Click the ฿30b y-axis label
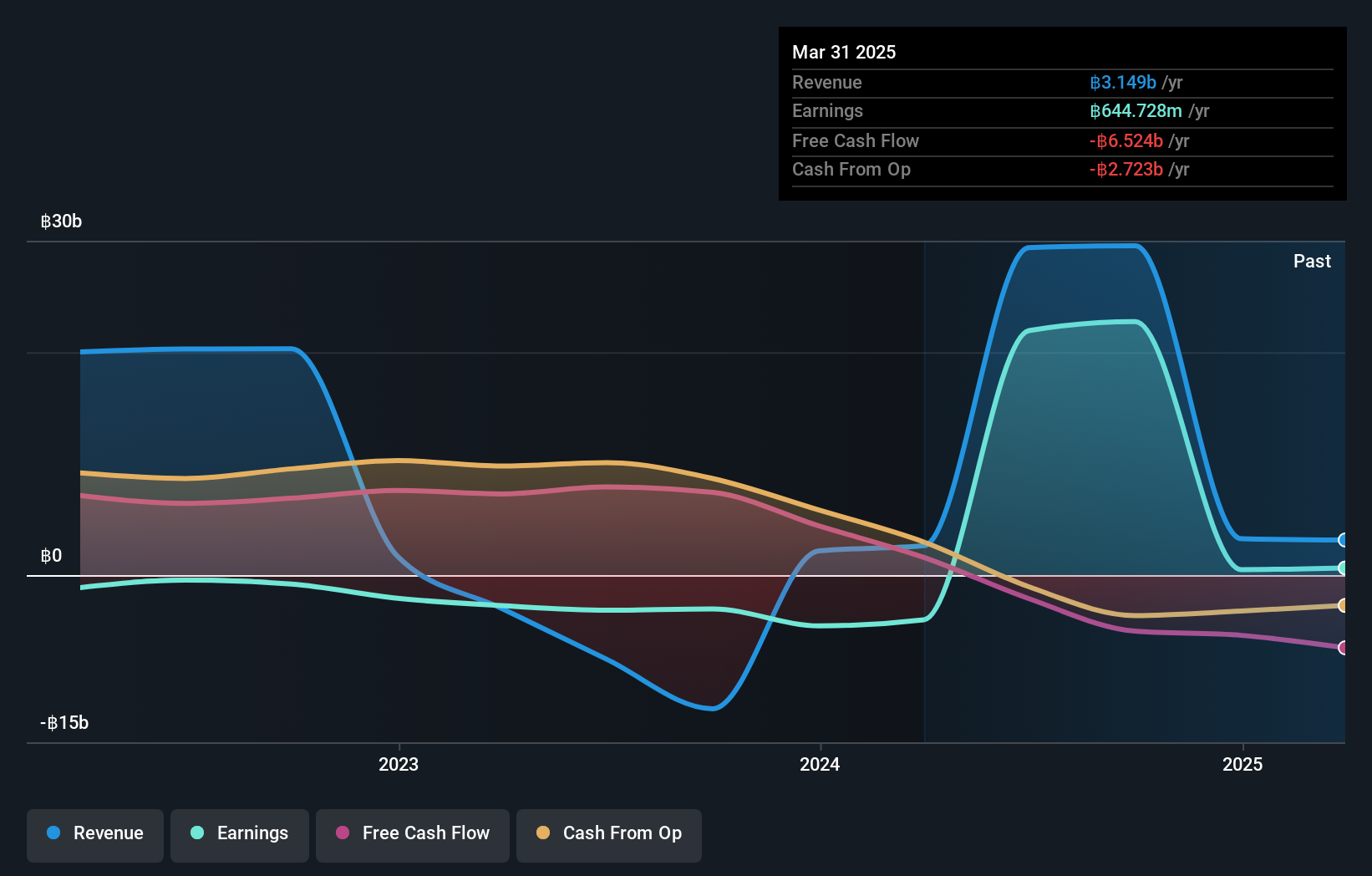The image size is (1372, 876). (61, 222)
